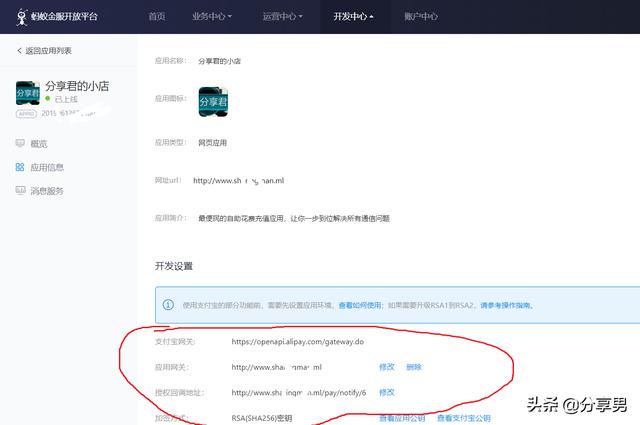
Task: Click the APPID badge in sidebar
Action: point(26,113)
